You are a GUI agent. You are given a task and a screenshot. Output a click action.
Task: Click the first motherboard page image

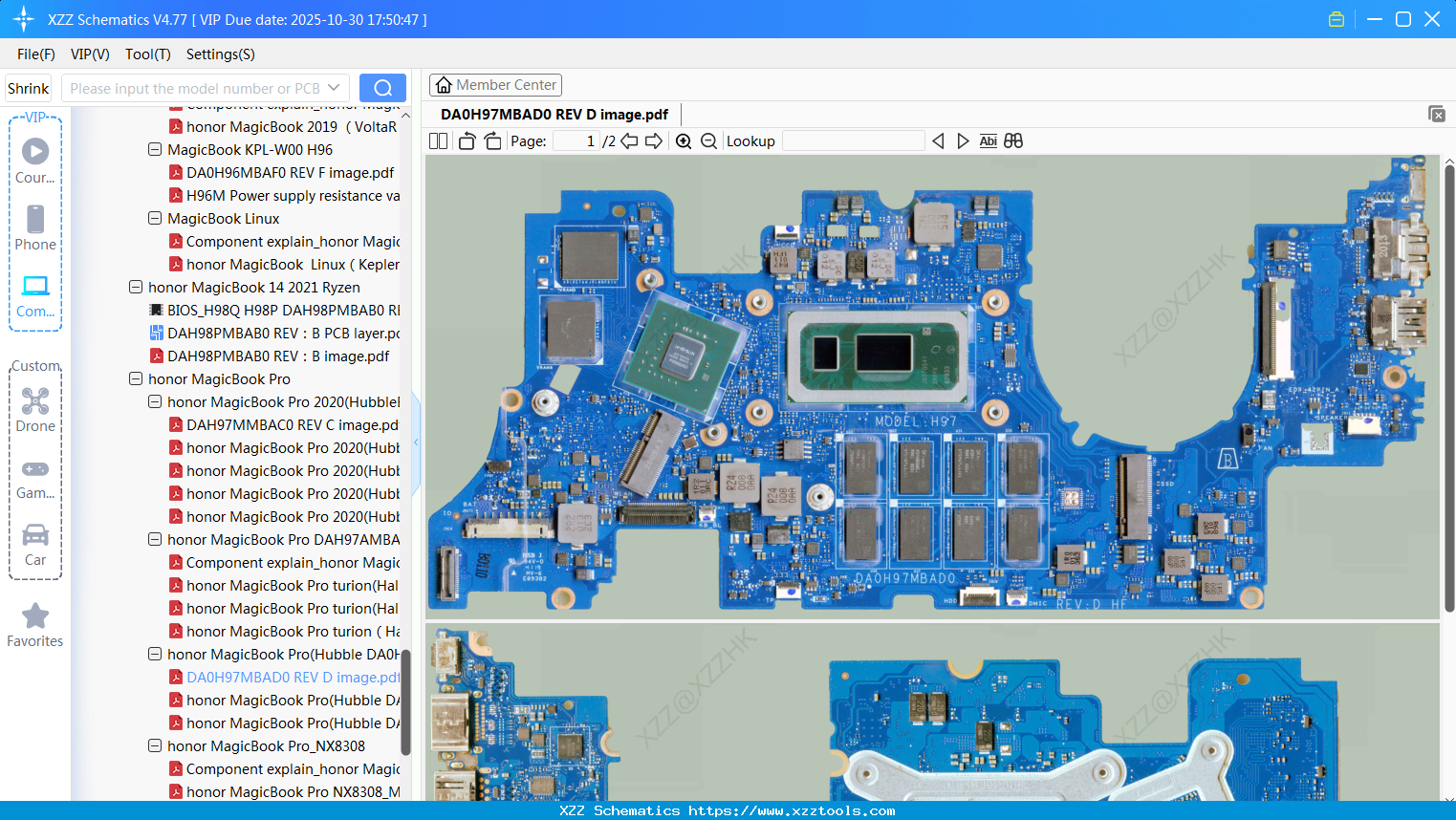point(932,387)
